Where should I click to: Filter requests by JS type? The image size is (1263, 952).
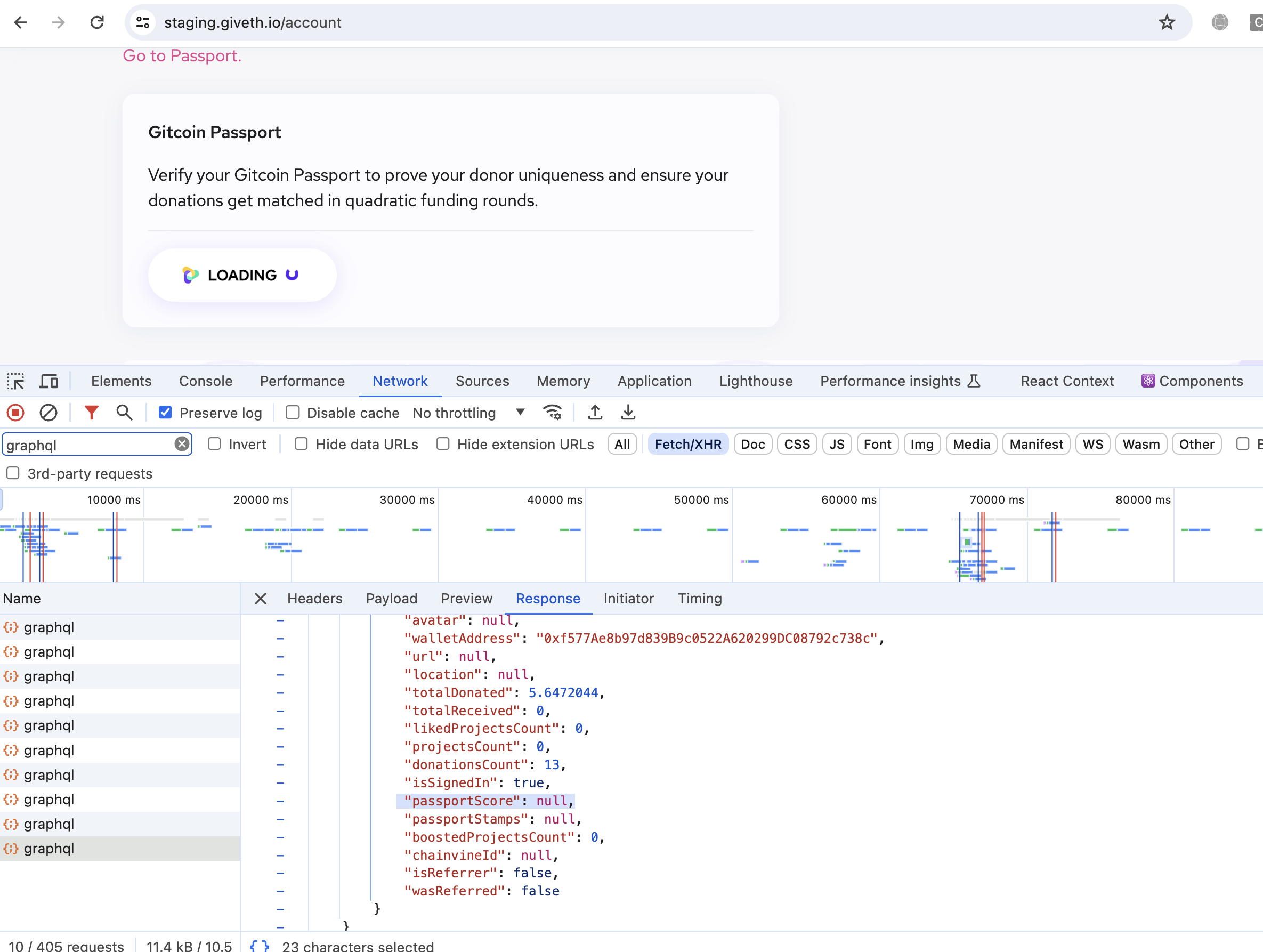click(837, 443)
